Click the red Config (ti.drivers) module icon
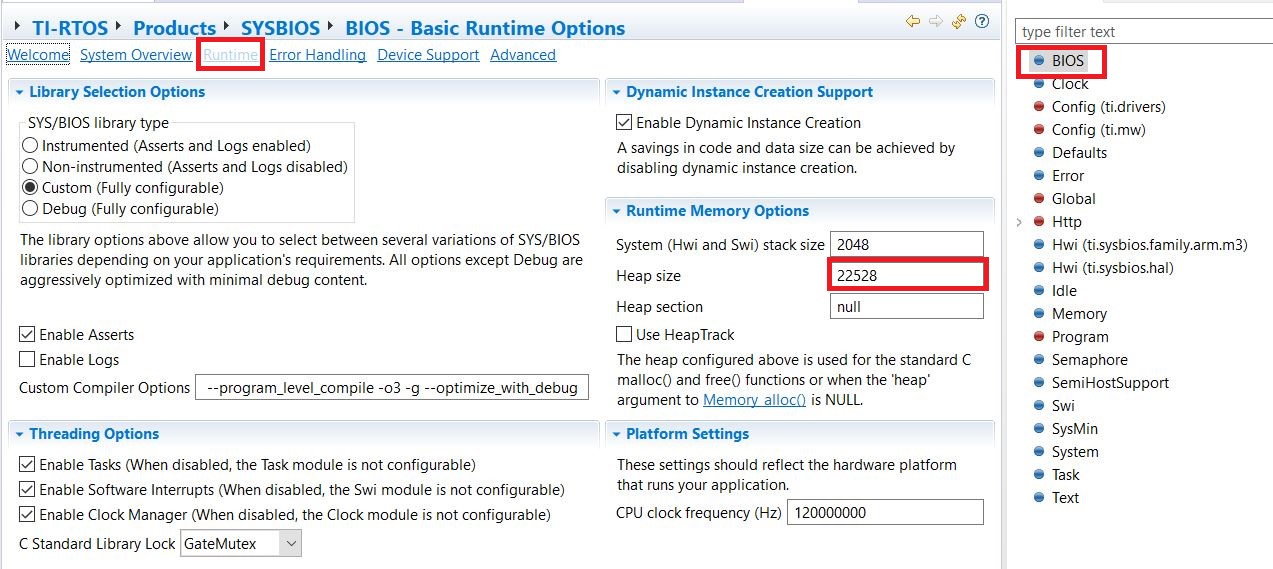1273x569 pixels. [x=1039, y=107]
